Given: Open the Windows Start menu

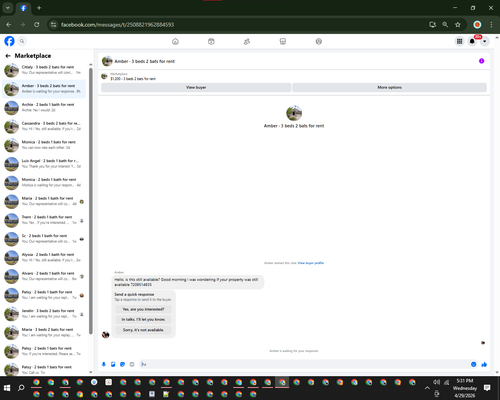Looking at the screenshot, I should click(7, 388).
